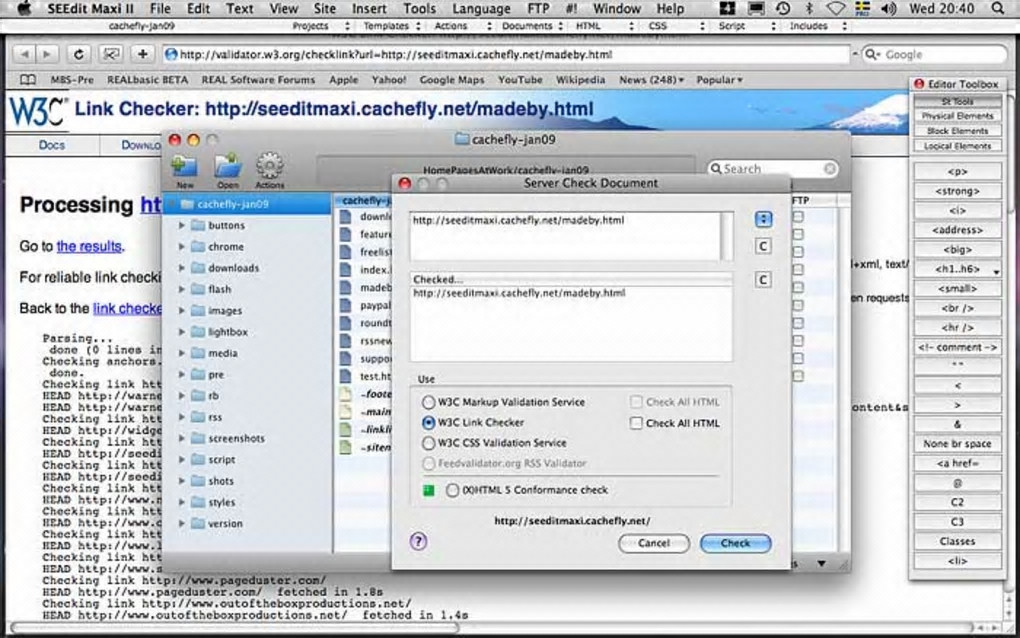1020x638 pixels.
Task: Click the Google search field
Action: [x=934, y=55]
